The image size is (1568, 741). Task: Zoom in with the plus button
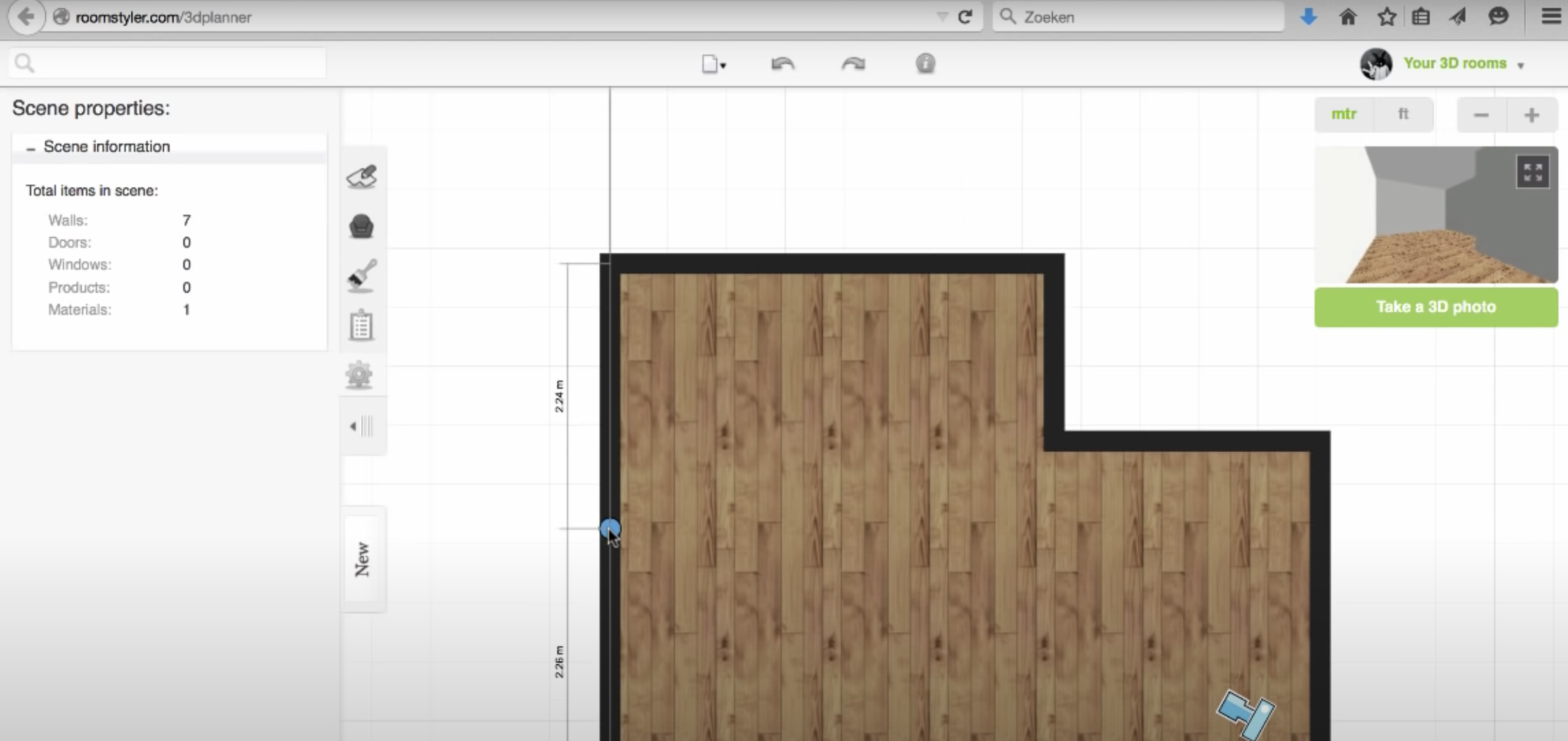1531,115
